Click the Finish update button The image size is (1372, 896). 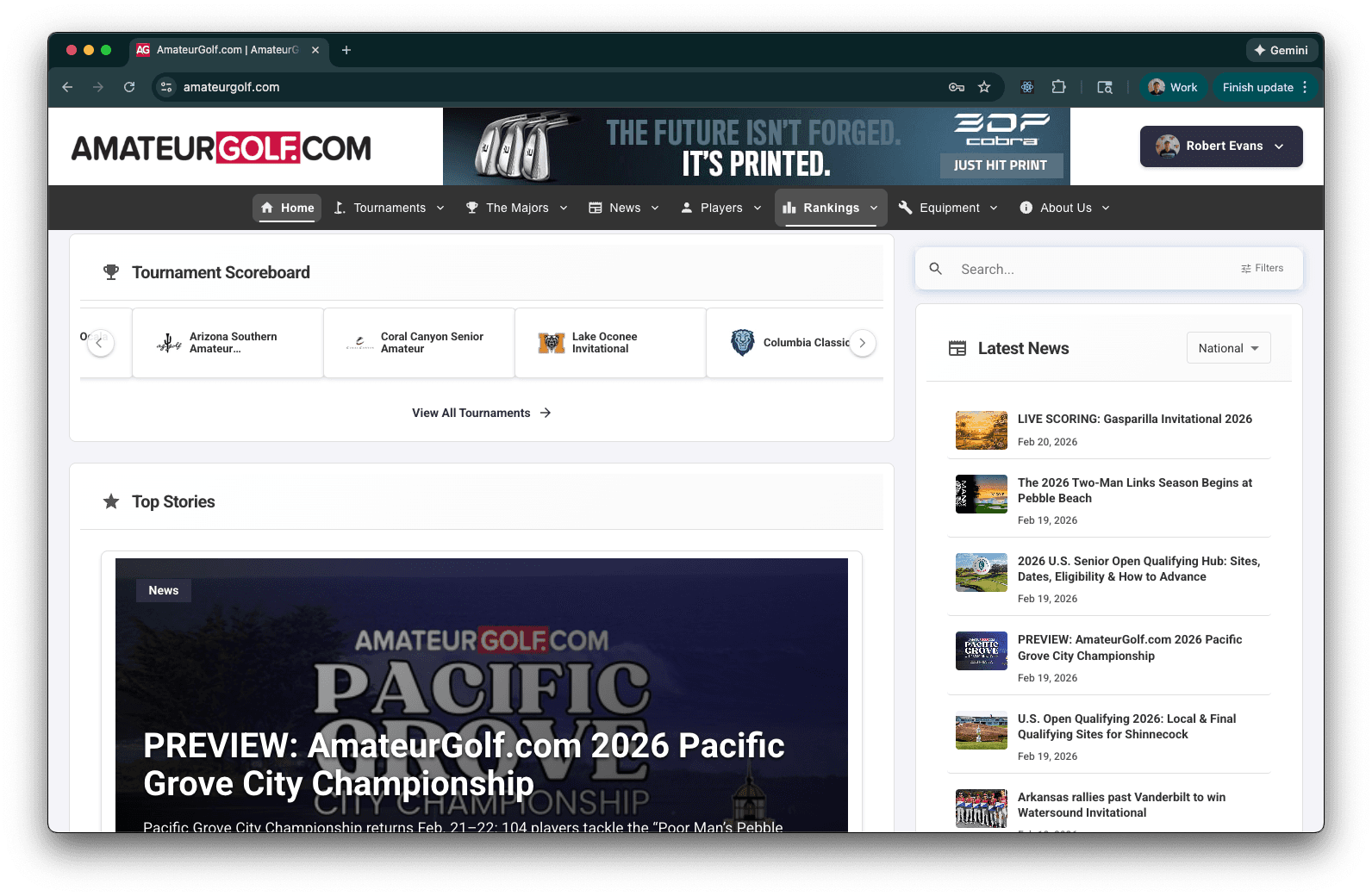point(1257,87)
